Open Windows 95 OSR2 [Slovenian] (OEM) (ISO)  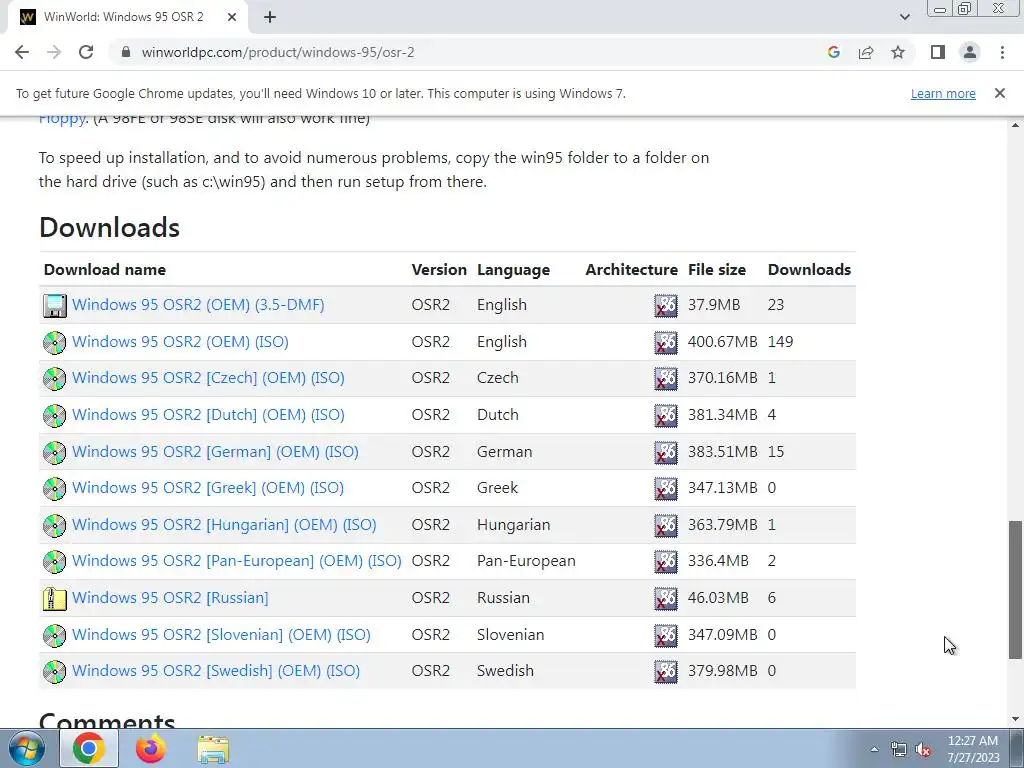(221, 634)
